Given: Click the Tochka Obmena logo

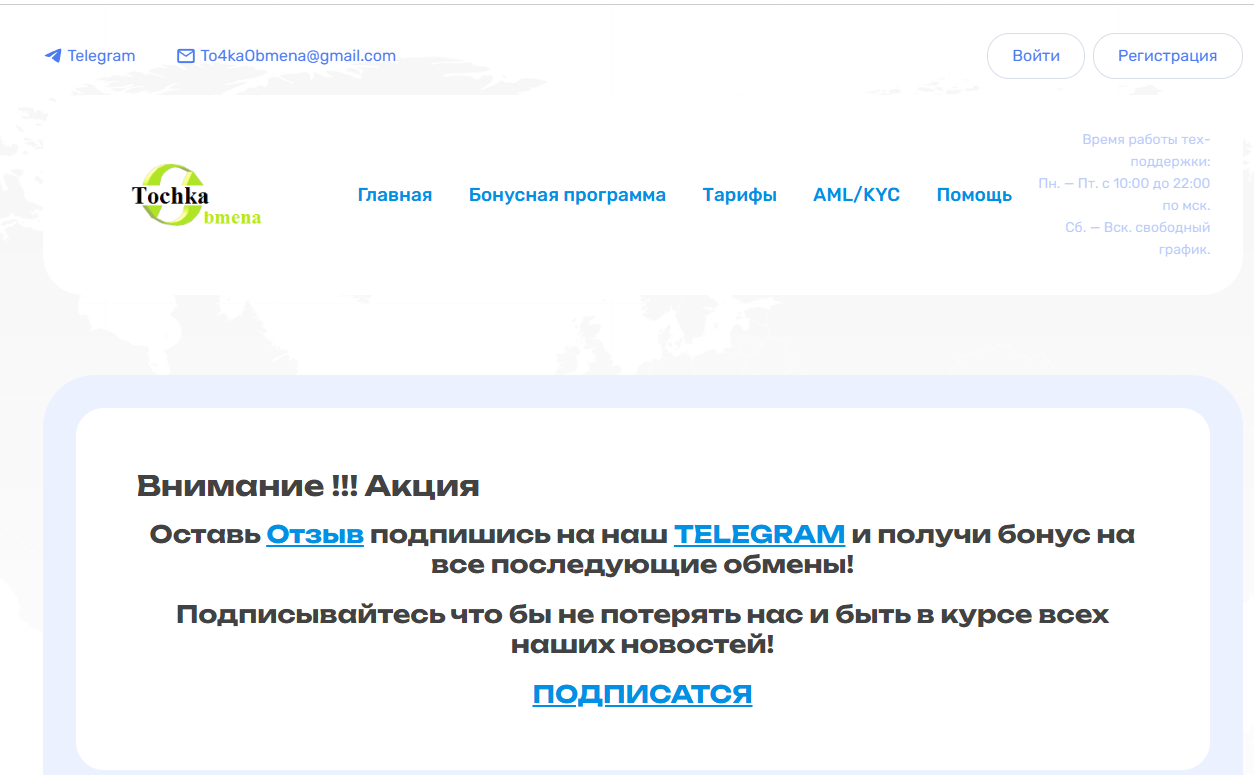Looking at the screenshot, I should 196,195.
